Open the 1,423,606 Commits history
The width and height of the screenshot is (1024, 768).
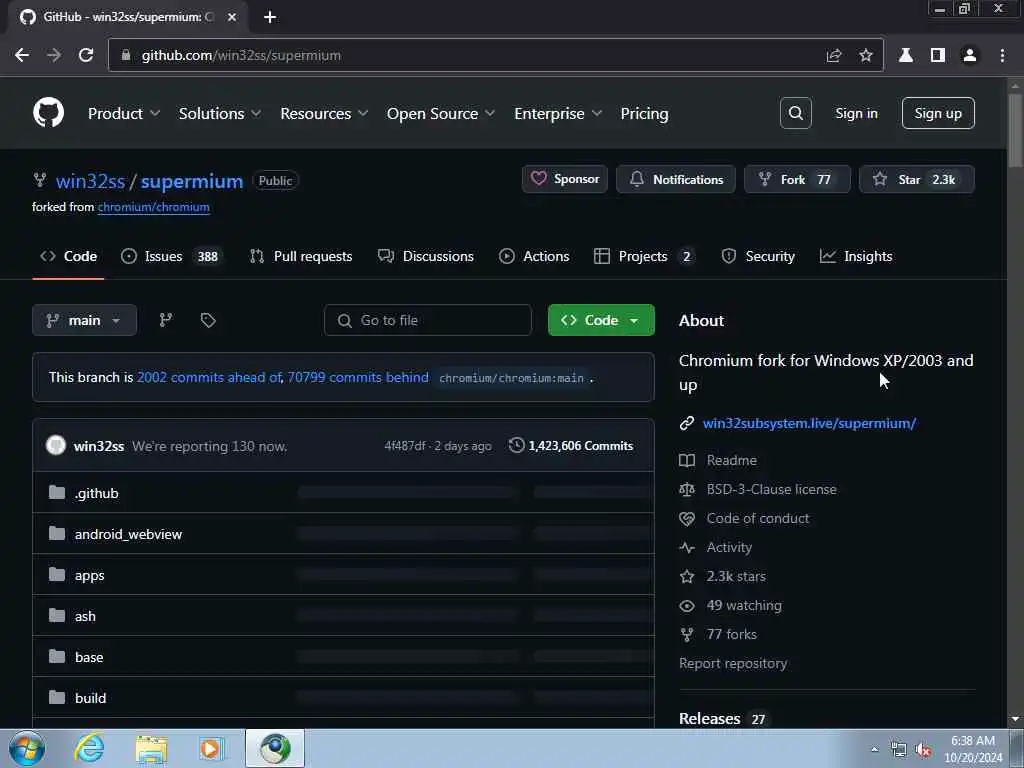(571, 445)
